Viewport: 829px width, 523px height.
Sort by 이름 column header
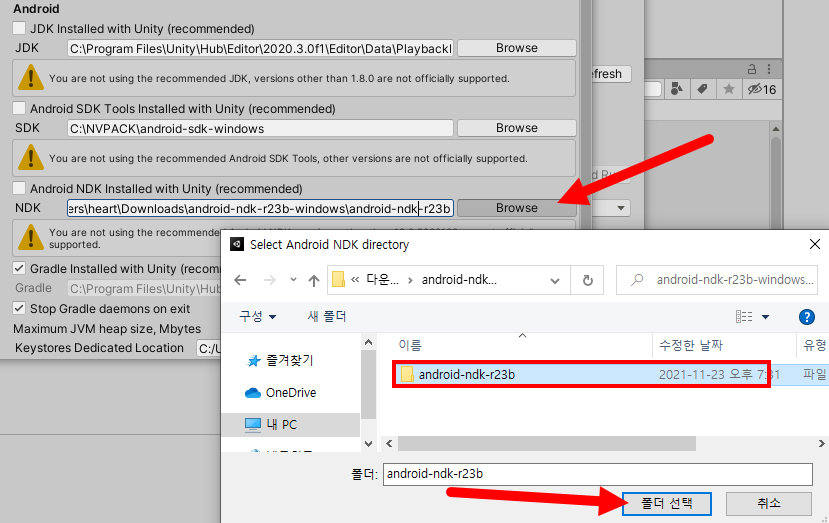(x=410, y=345)
